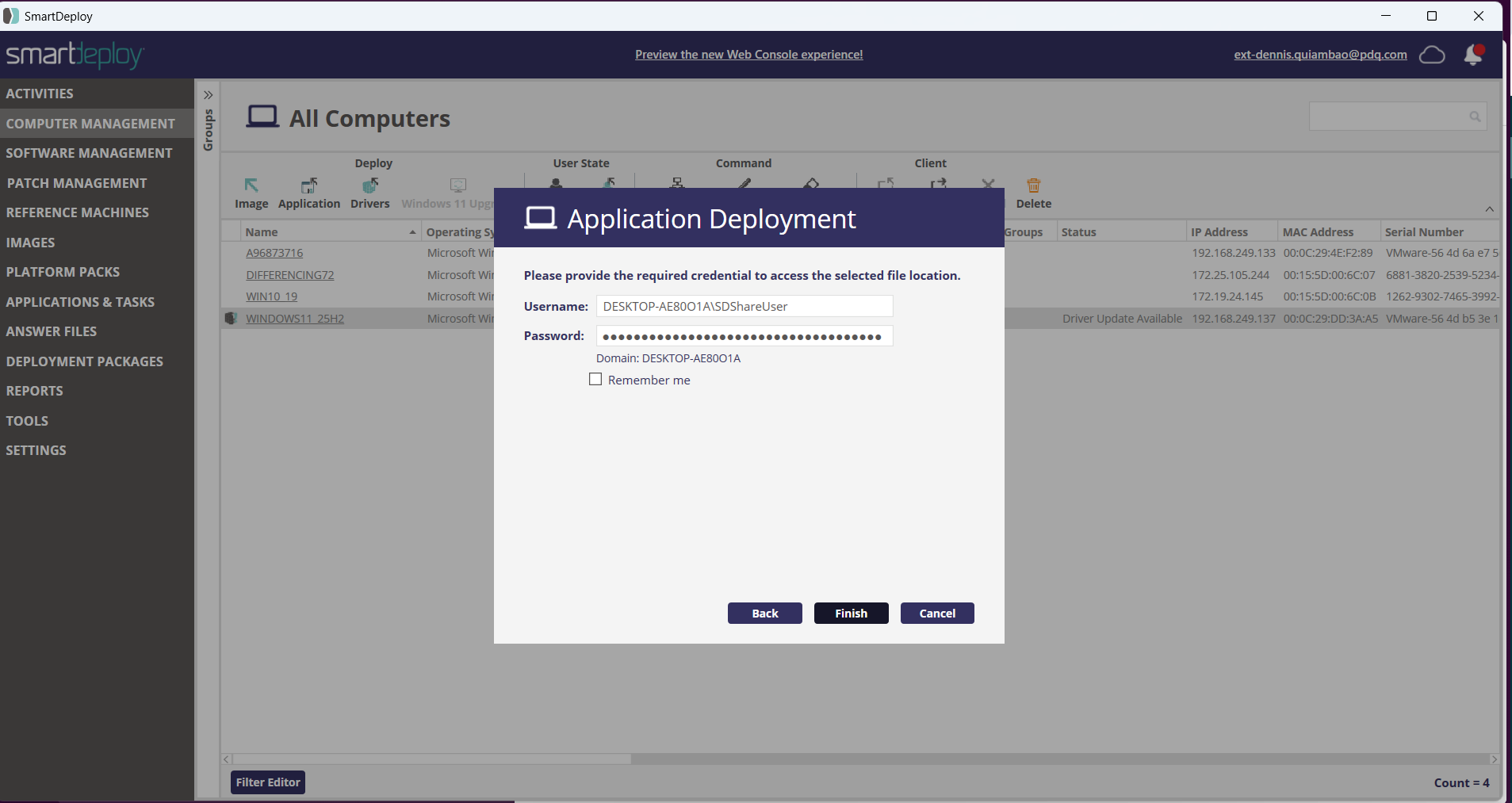Click the Drivers deploy icon
The height and width of the screenshot is (803, 1512).
[369, 186]
